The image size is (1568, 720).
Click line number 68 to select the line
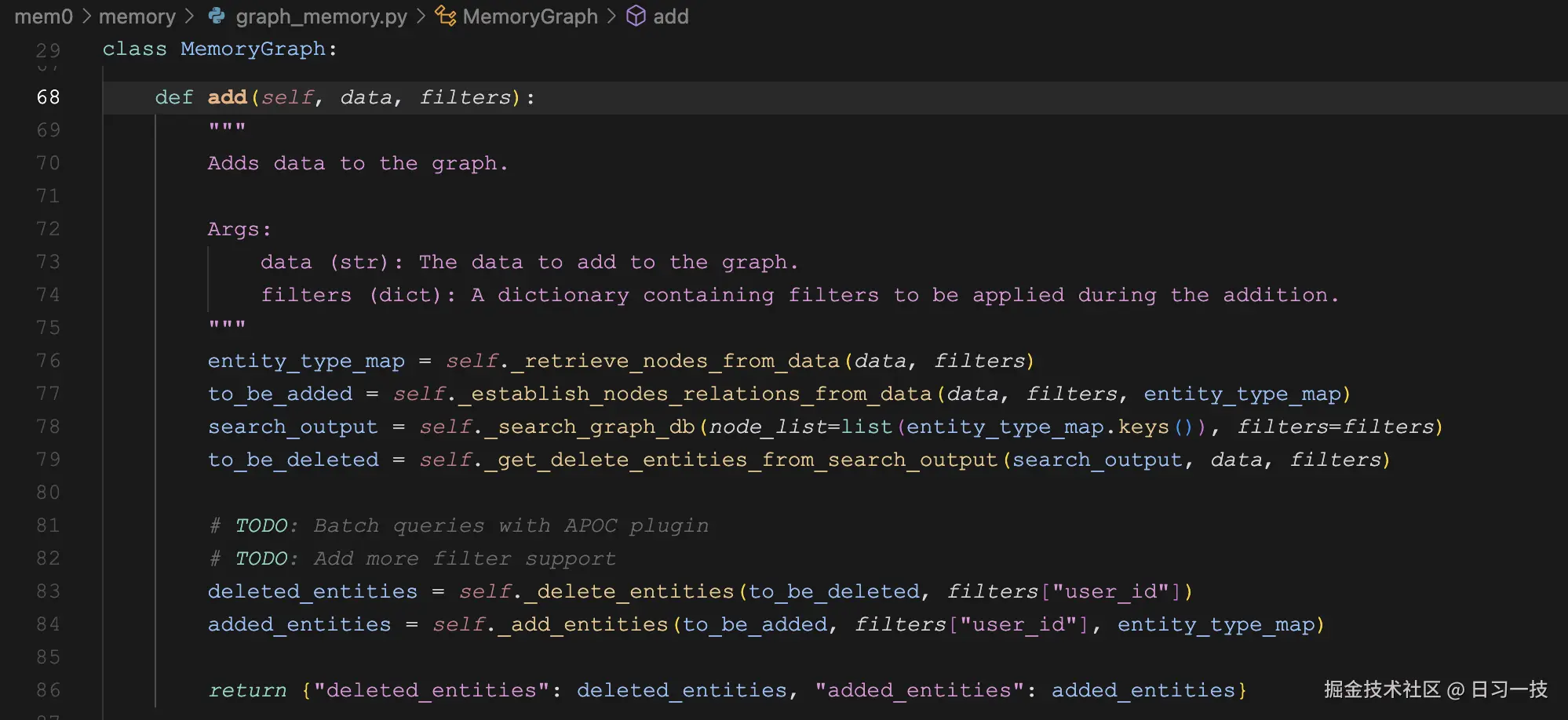(47, 96)
